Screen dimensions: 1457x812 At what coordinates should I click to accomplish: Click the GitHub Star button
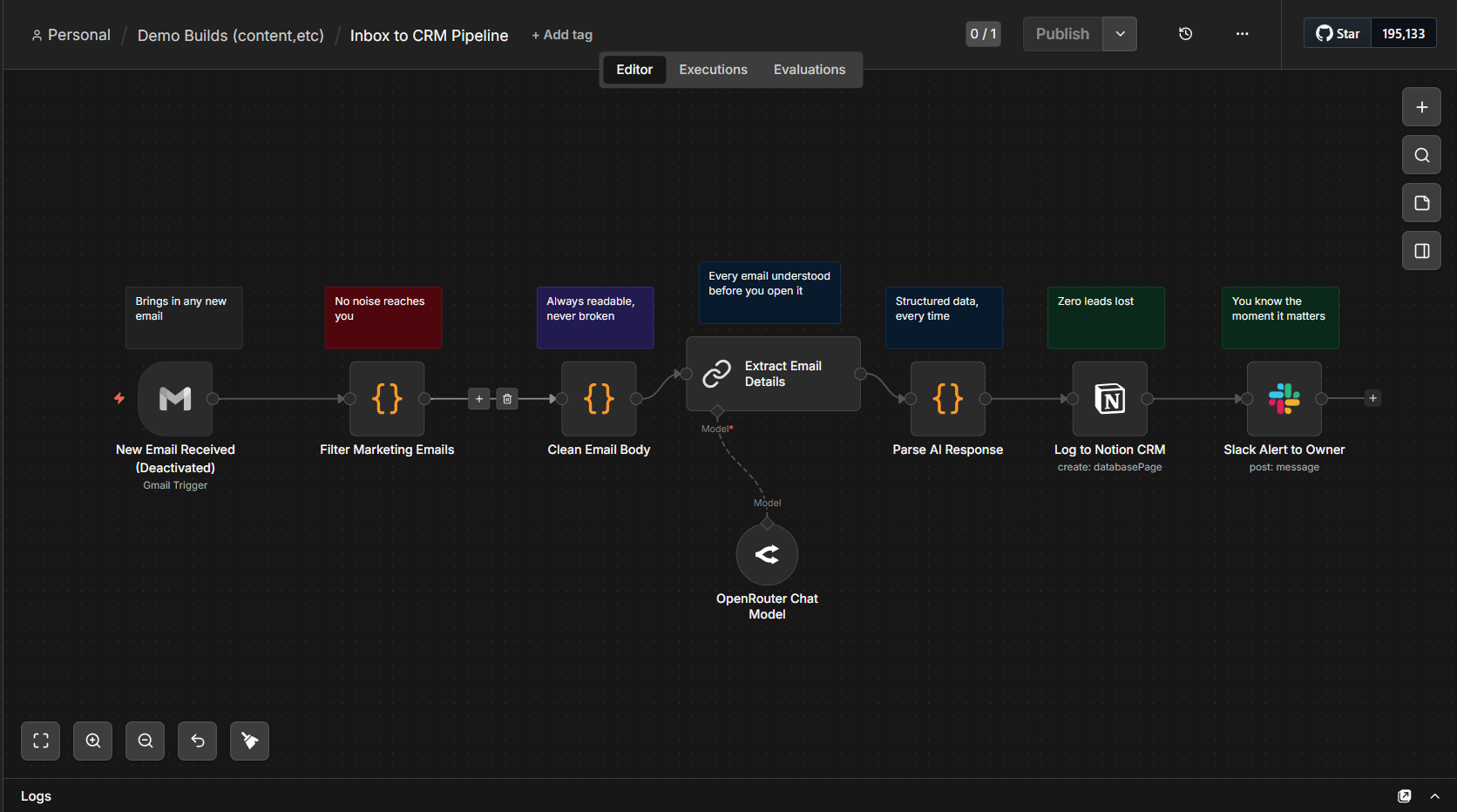pos(1338,34)
